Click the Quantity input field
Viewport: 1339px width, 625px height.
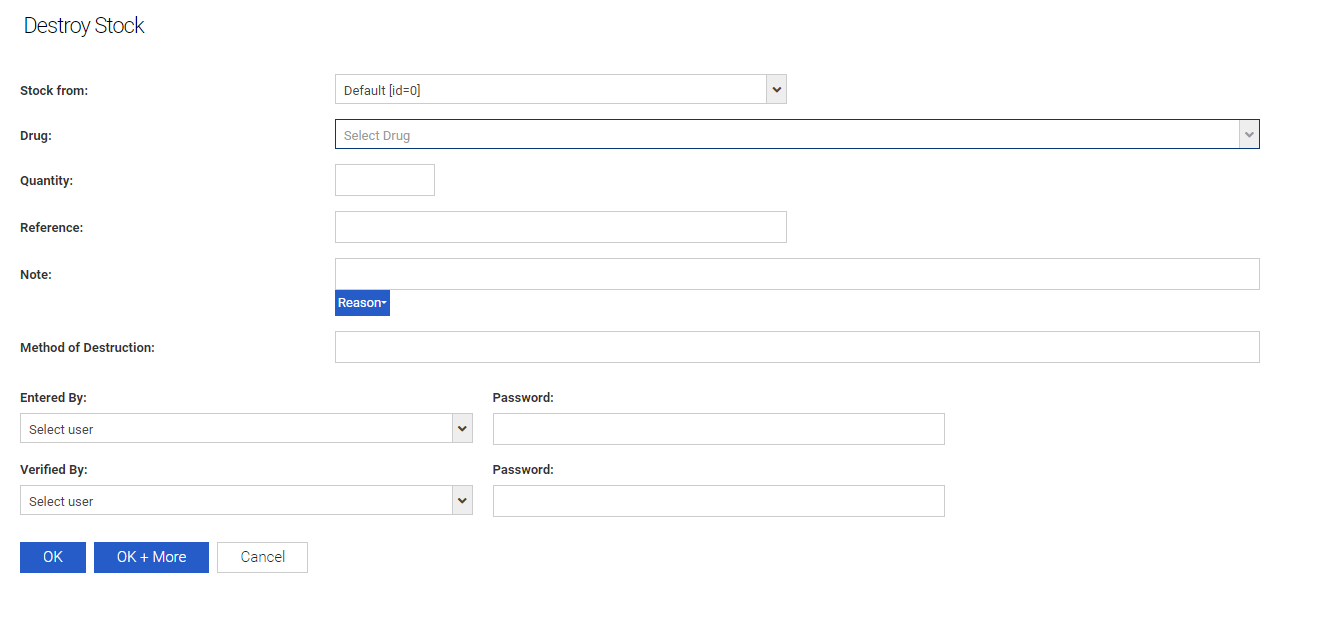(385, 180)
